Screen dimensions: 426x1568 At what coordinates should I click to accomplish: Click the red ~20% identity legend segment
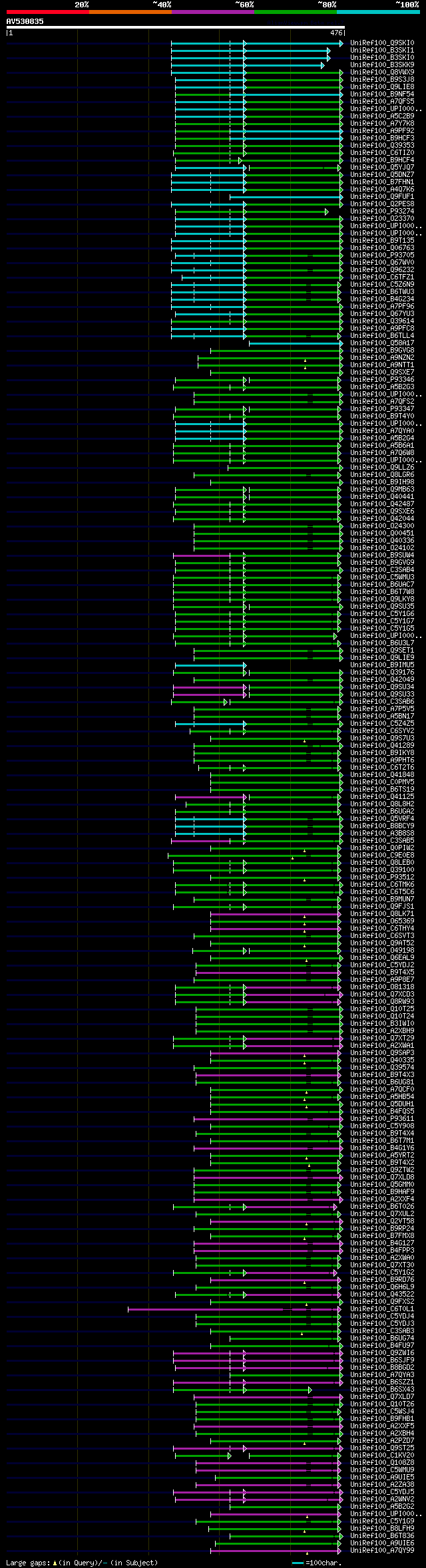48,12
